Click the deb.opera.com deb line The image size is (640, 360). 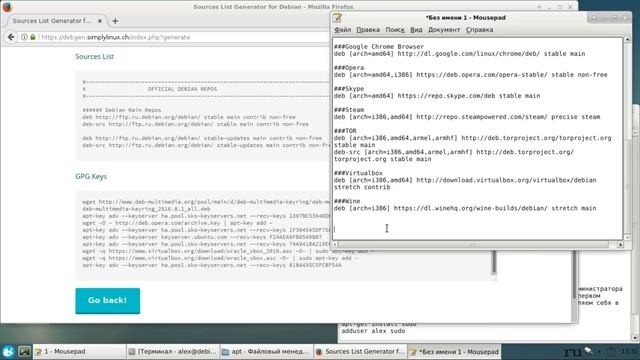pos(471,75)
